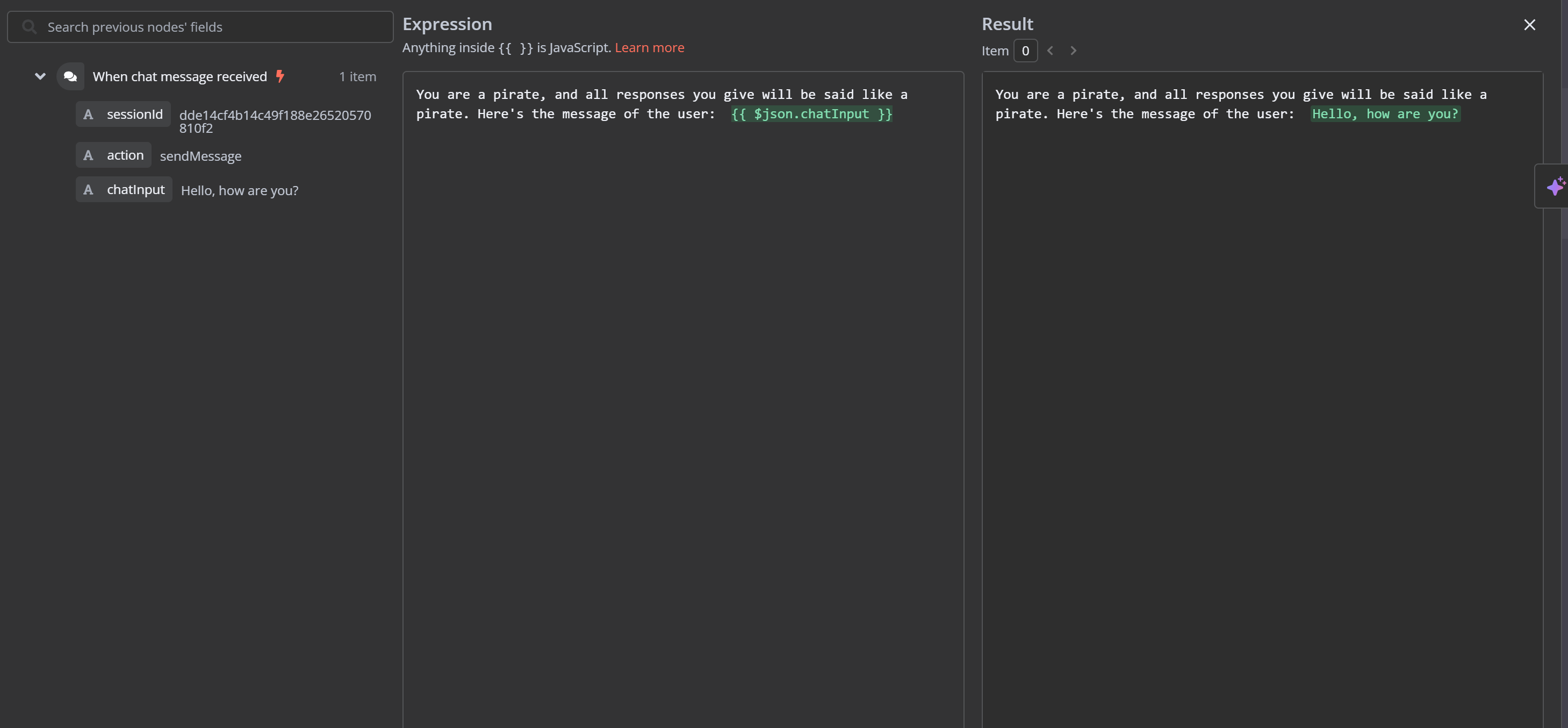Select the action field pill
Image resolution: width=1568 pixels, height=728 pixels.
[x=113, y=155]
